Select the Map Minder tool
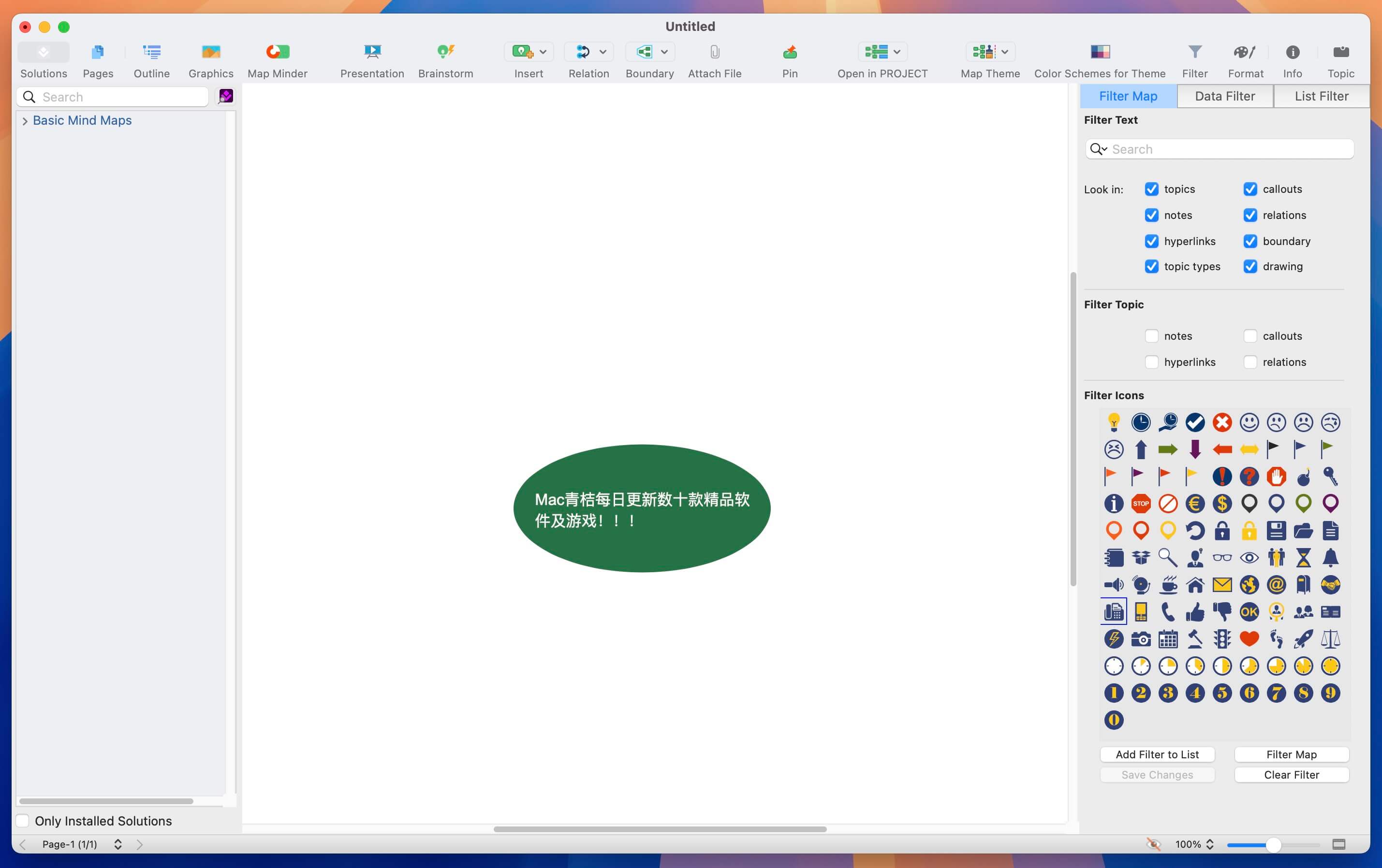Image resolution: width=1382 pixels, height=868 pixels. pos(277,58)
